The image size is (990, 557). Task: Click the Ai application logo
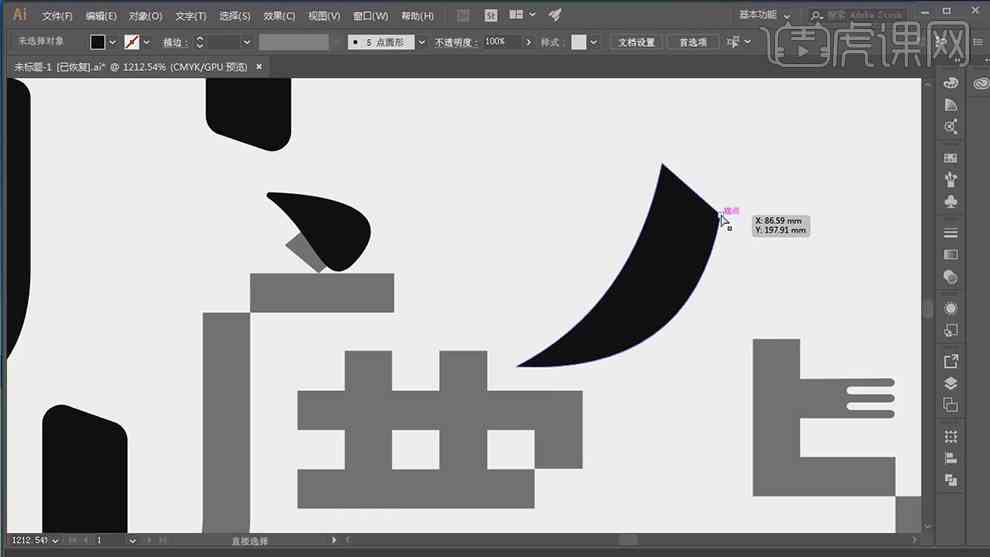pyautogui.click(x=20, y=15)
